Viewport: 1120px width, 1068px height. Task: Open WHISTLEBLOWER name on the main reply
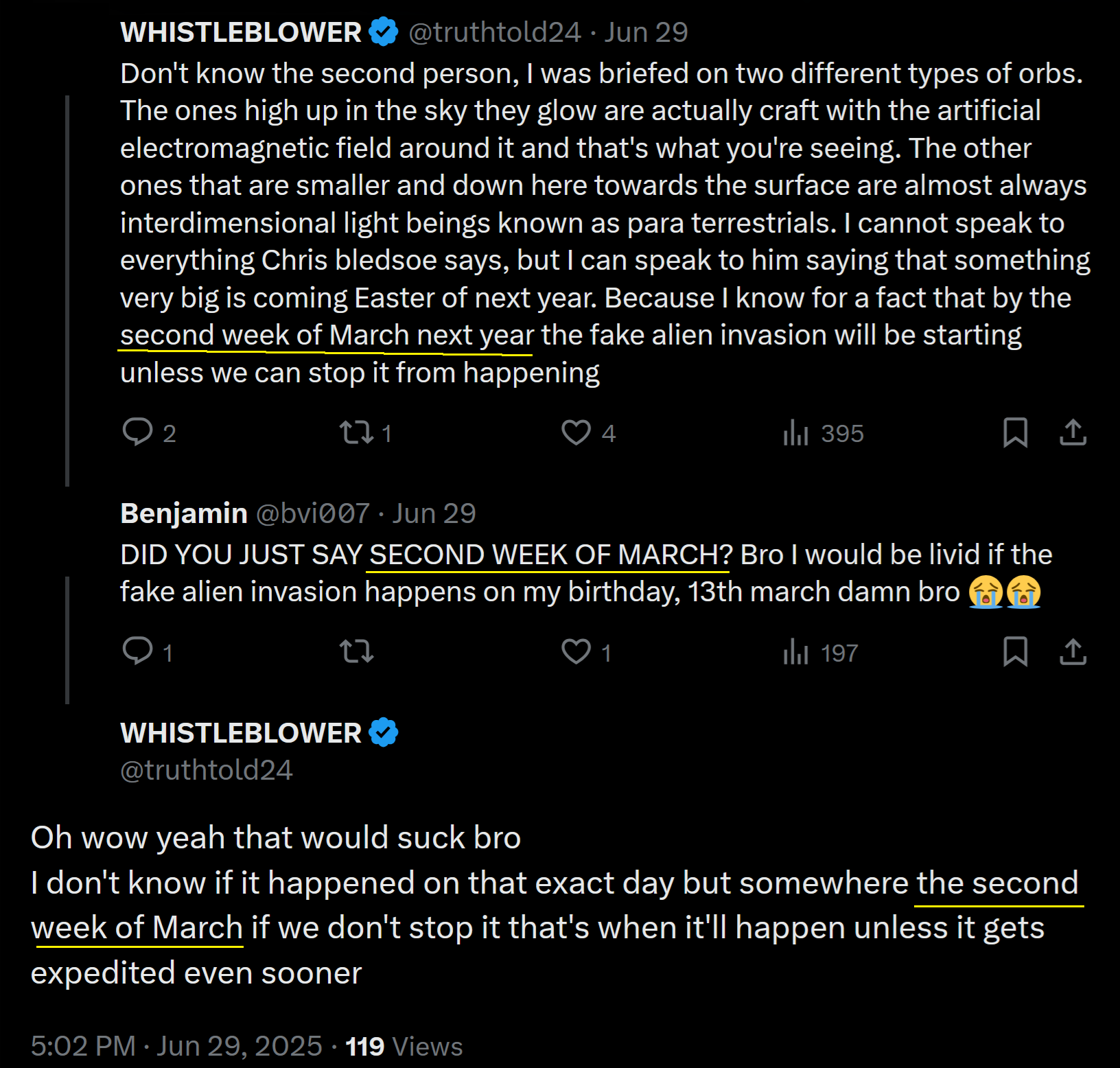tap(241, 733)
